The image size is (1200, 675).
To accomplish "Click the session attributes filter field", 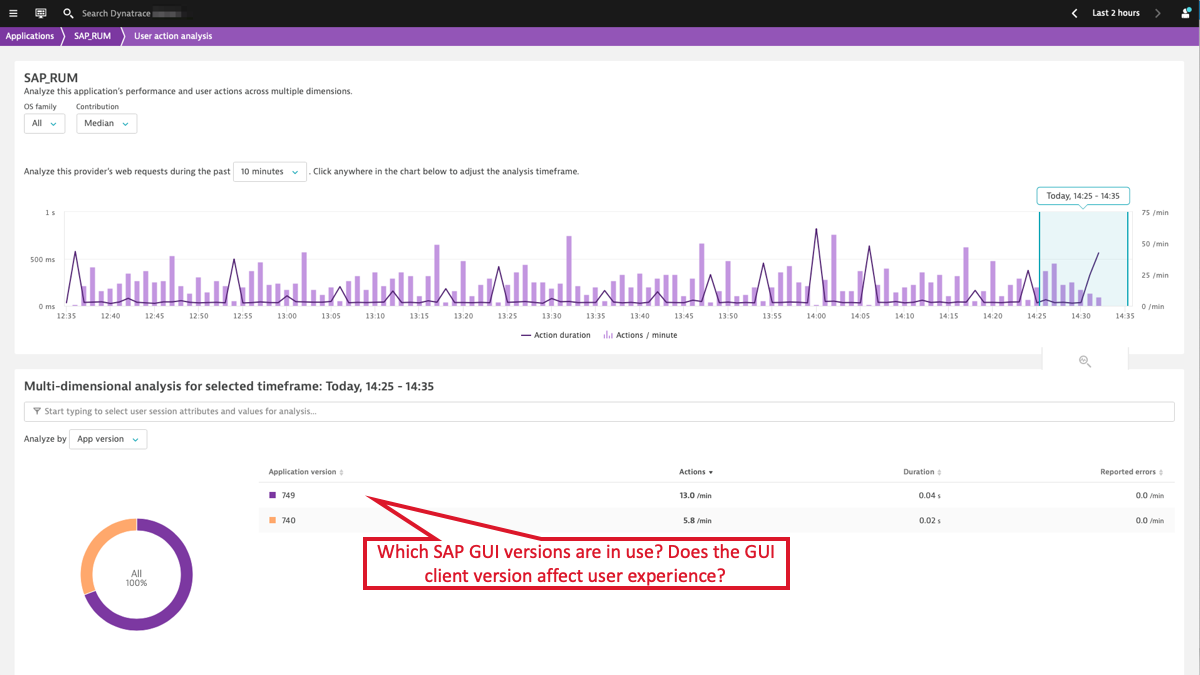I will tap(599, 411).
